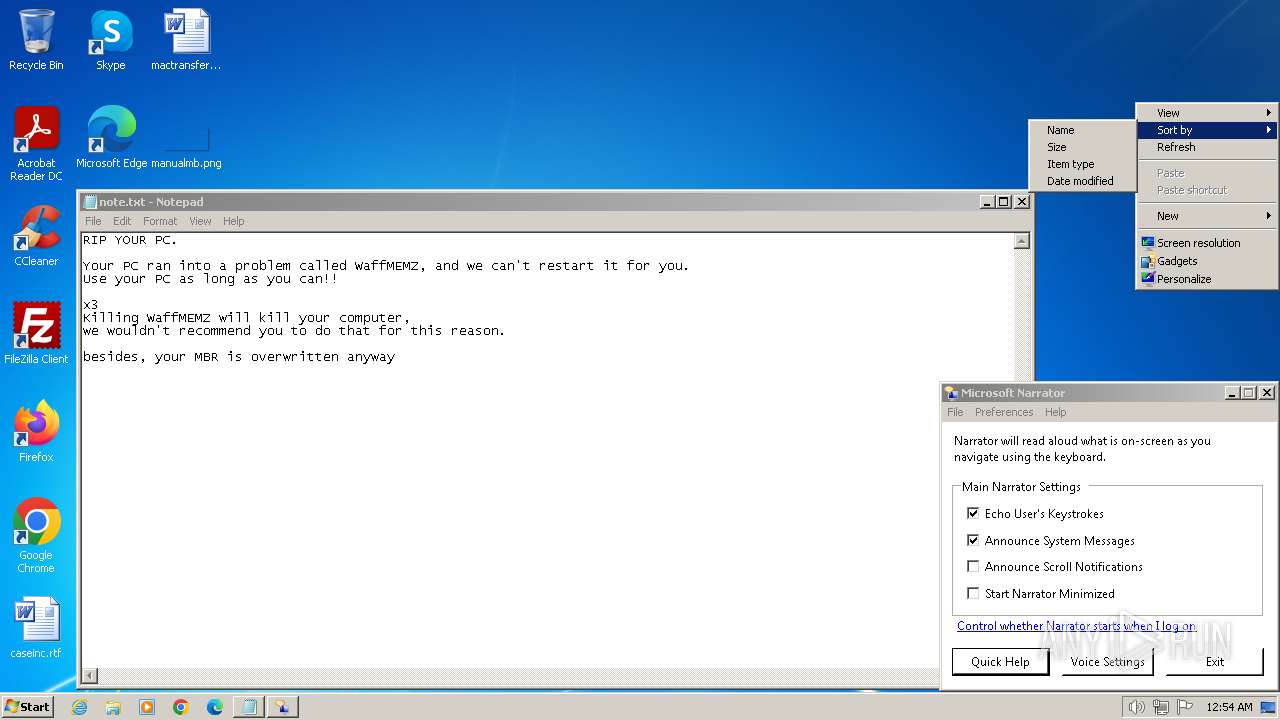The image size is (1280, 720).
Task: Open Windows Explorer folder in taskbar
Action: [113, 707]
